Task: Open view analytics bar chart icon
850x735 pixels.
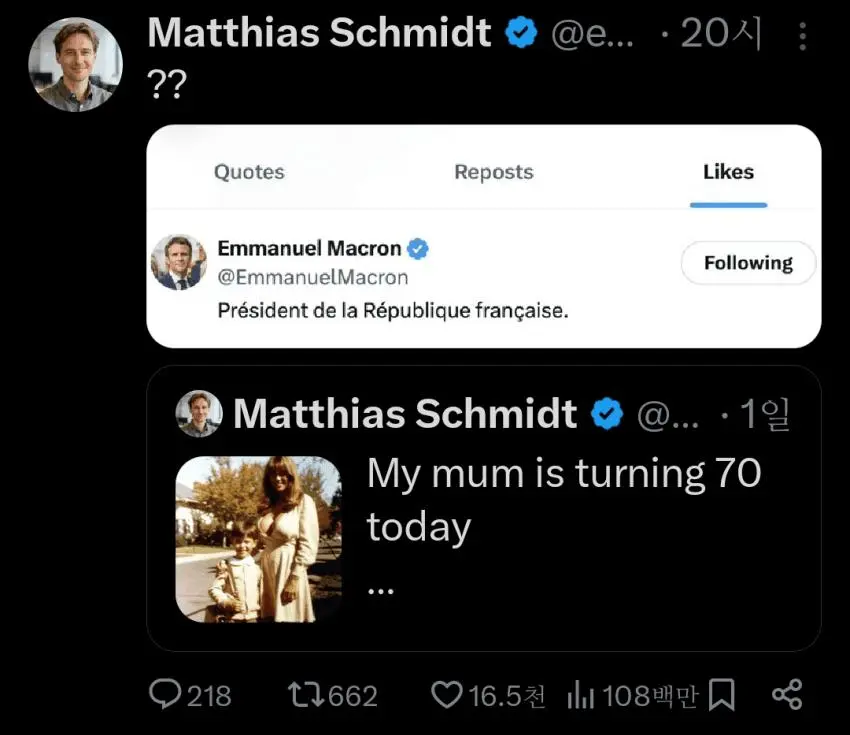Action: coord(582,695)
